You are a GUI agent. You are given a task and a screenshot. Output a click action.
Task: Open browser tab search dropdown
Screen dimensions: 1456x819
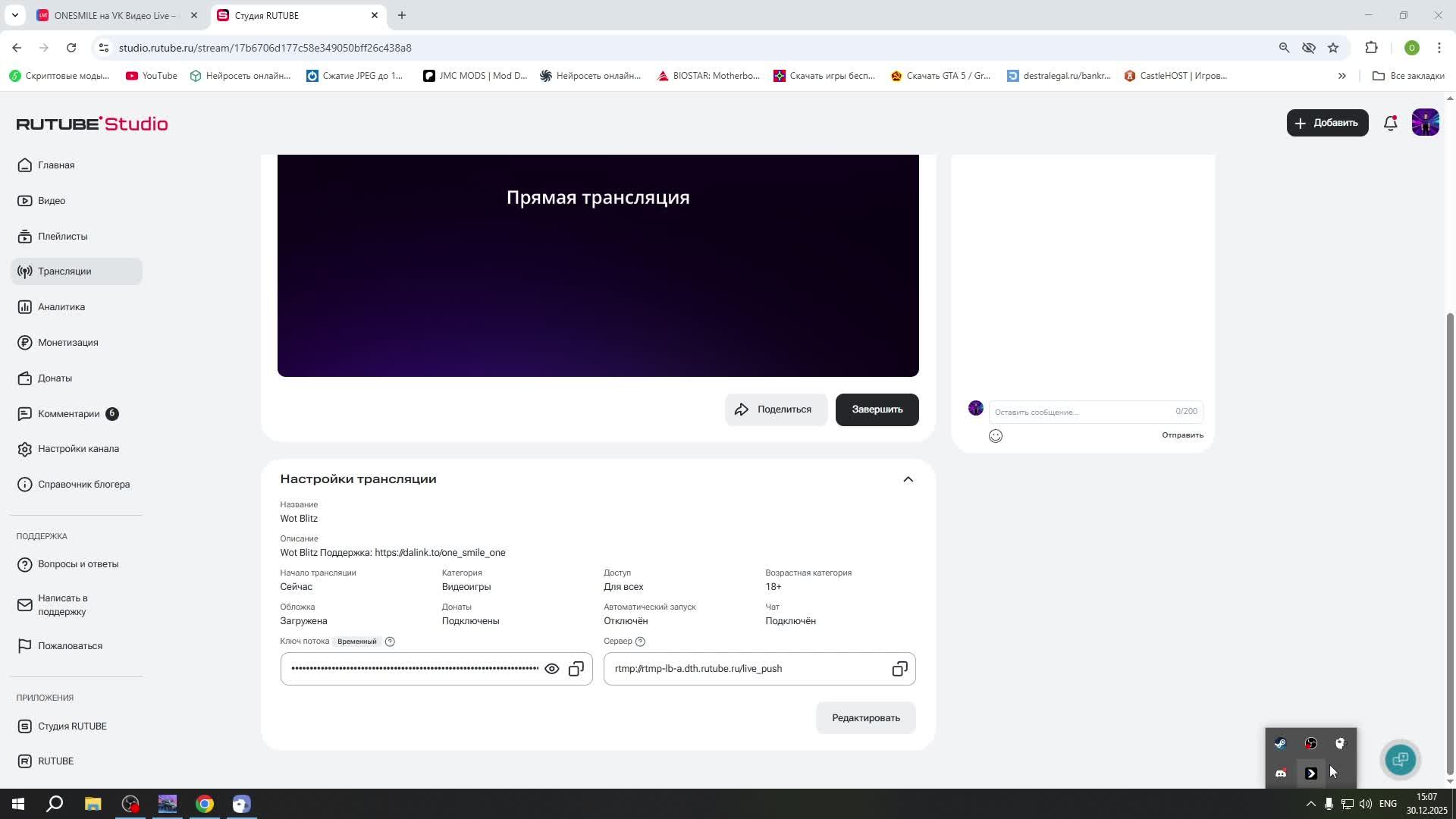point(14,15)
